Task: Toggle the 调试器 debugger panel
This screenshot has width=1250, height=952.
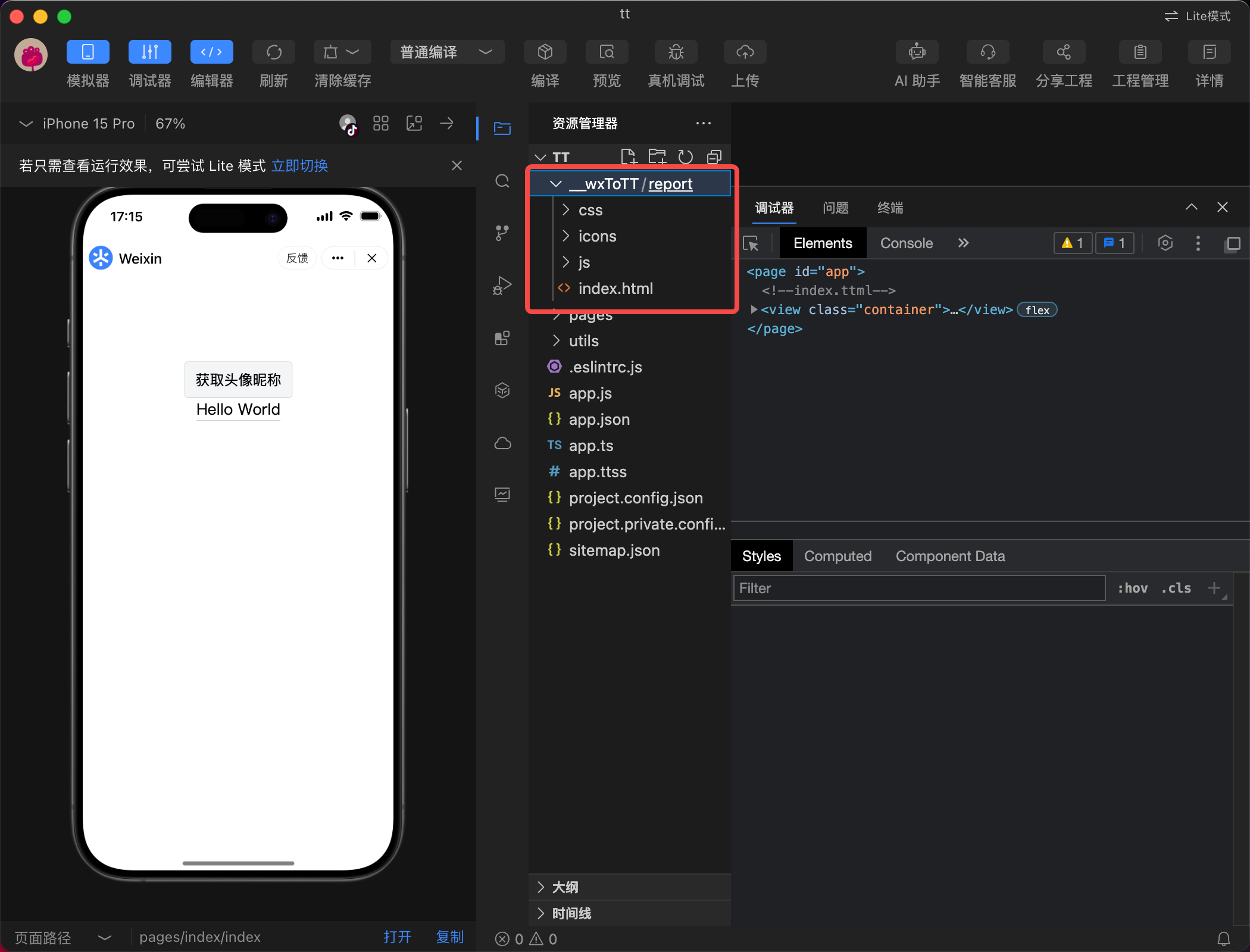Action: click(x=149, y=52)
